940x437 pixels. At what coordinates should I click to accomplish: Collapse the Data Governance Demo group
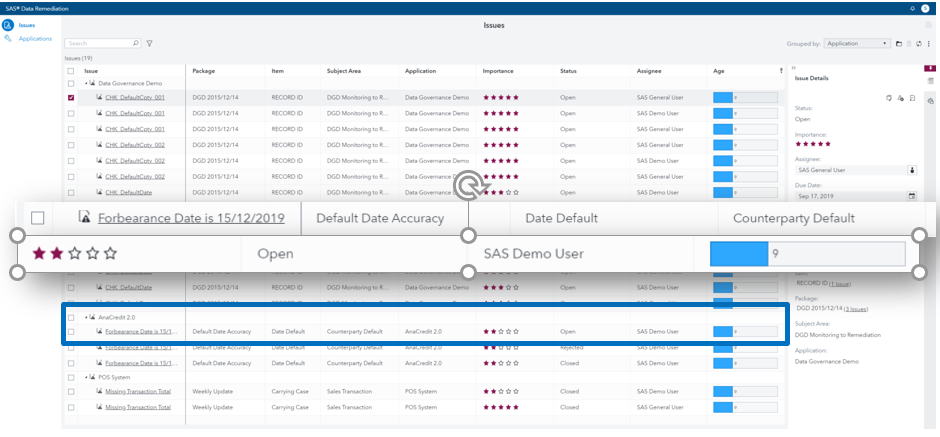pos(86,83)
